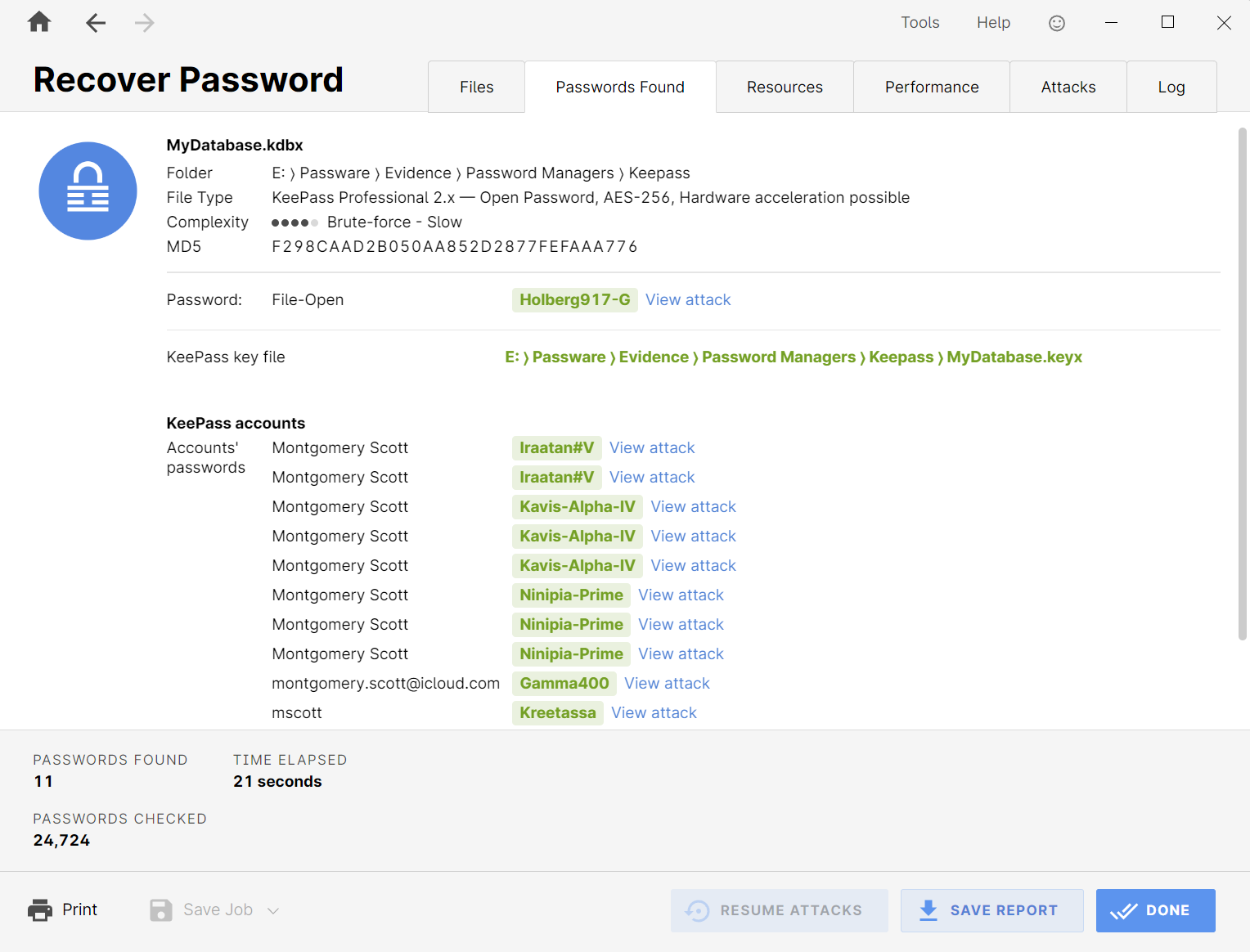Switch to the Files tab
The image size is (1250, 952).
(x=476, y=87)
